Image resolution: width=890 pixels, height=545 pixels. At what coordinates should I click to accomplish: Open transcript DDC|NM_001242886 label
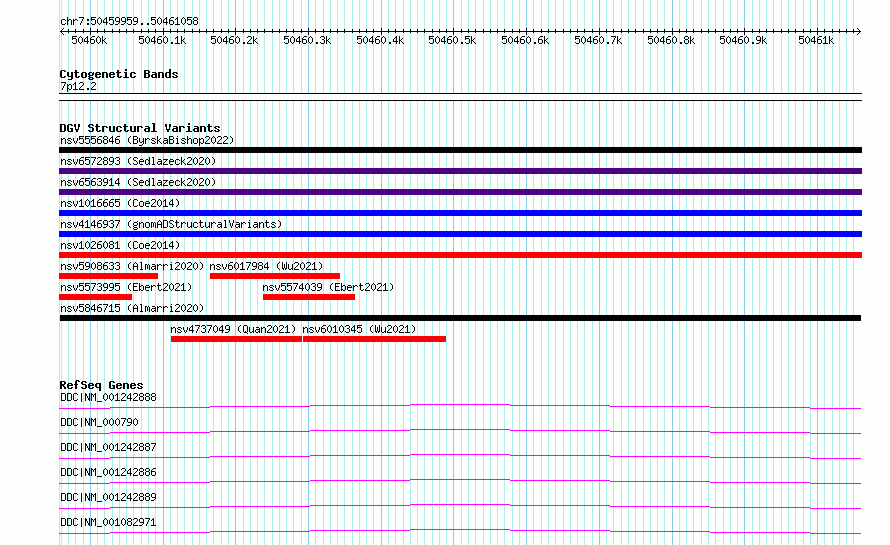tap(108, 472)
